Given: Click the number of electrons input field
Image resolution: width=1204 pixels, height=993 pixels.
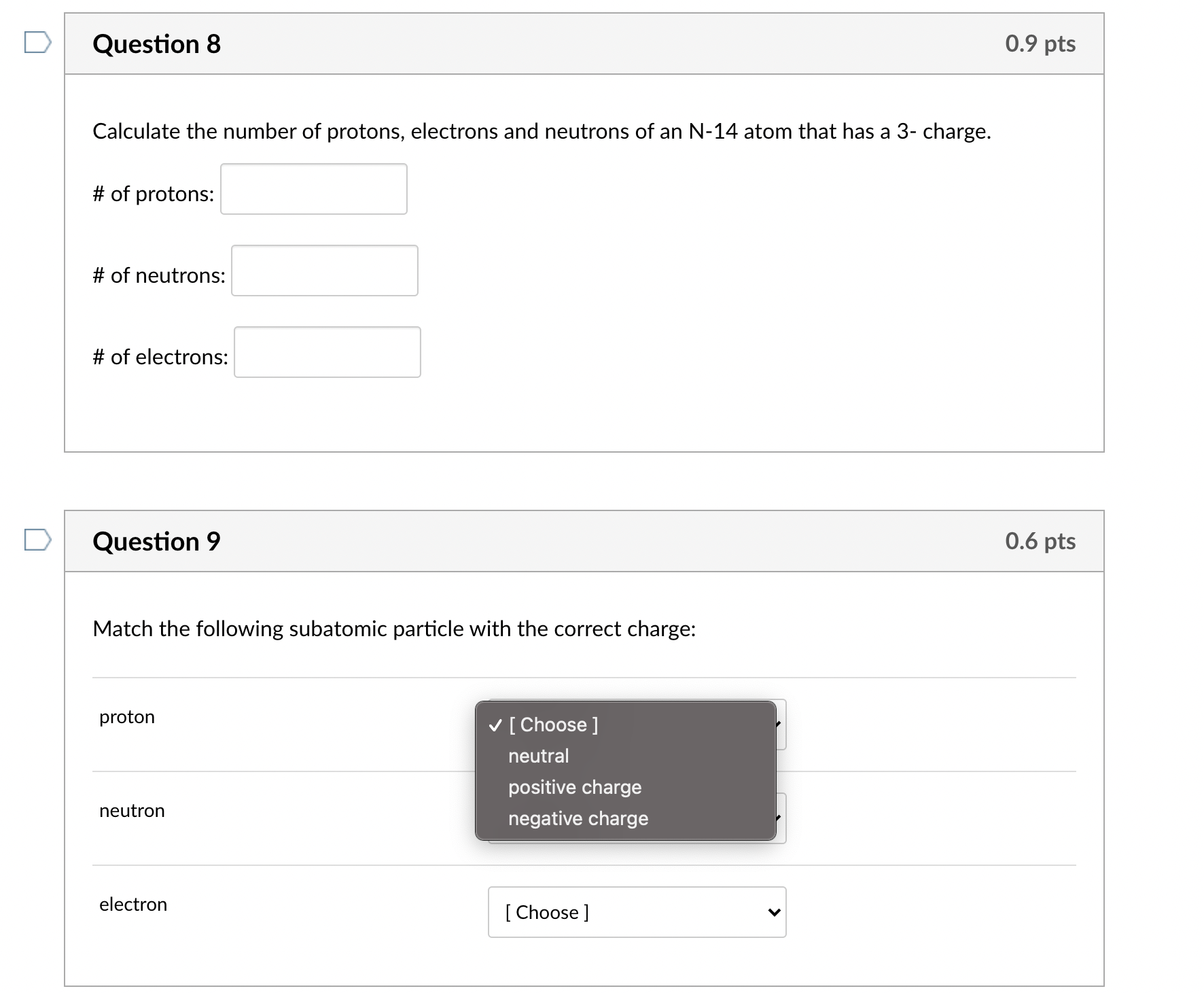Looking at the screenshot, I should [x=327, y=352].
